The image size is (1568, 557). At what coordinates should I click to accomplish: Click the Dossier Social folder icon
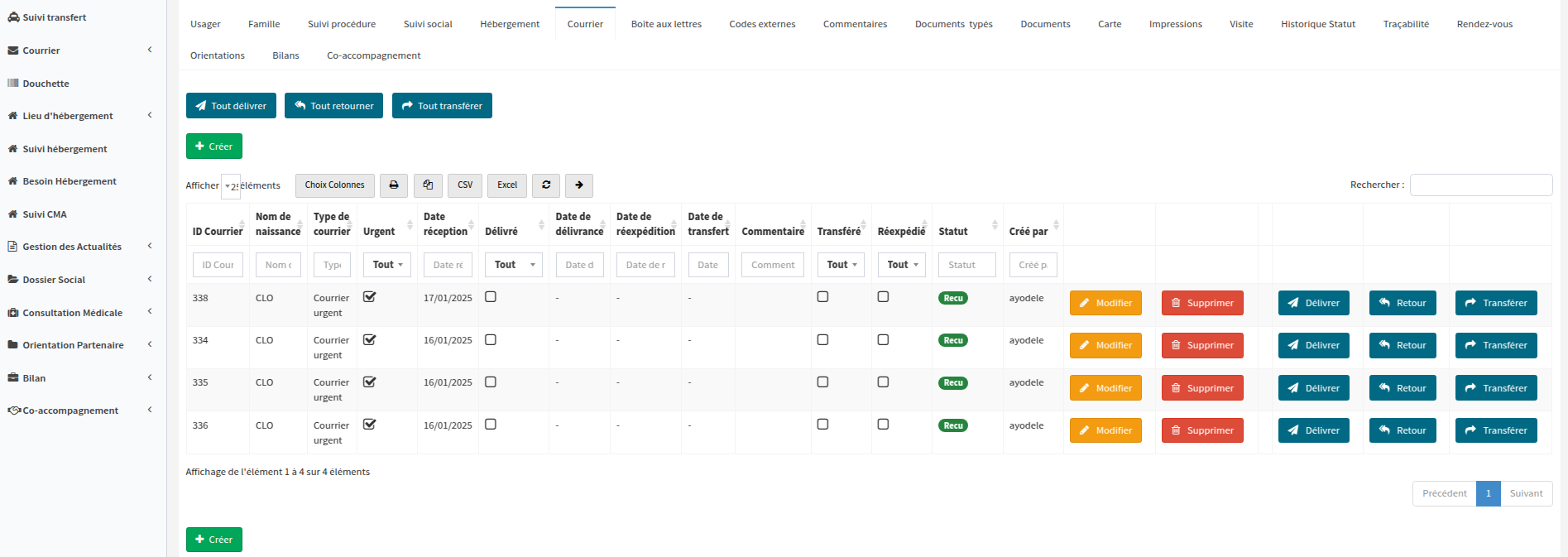click(x=13, y=280)
